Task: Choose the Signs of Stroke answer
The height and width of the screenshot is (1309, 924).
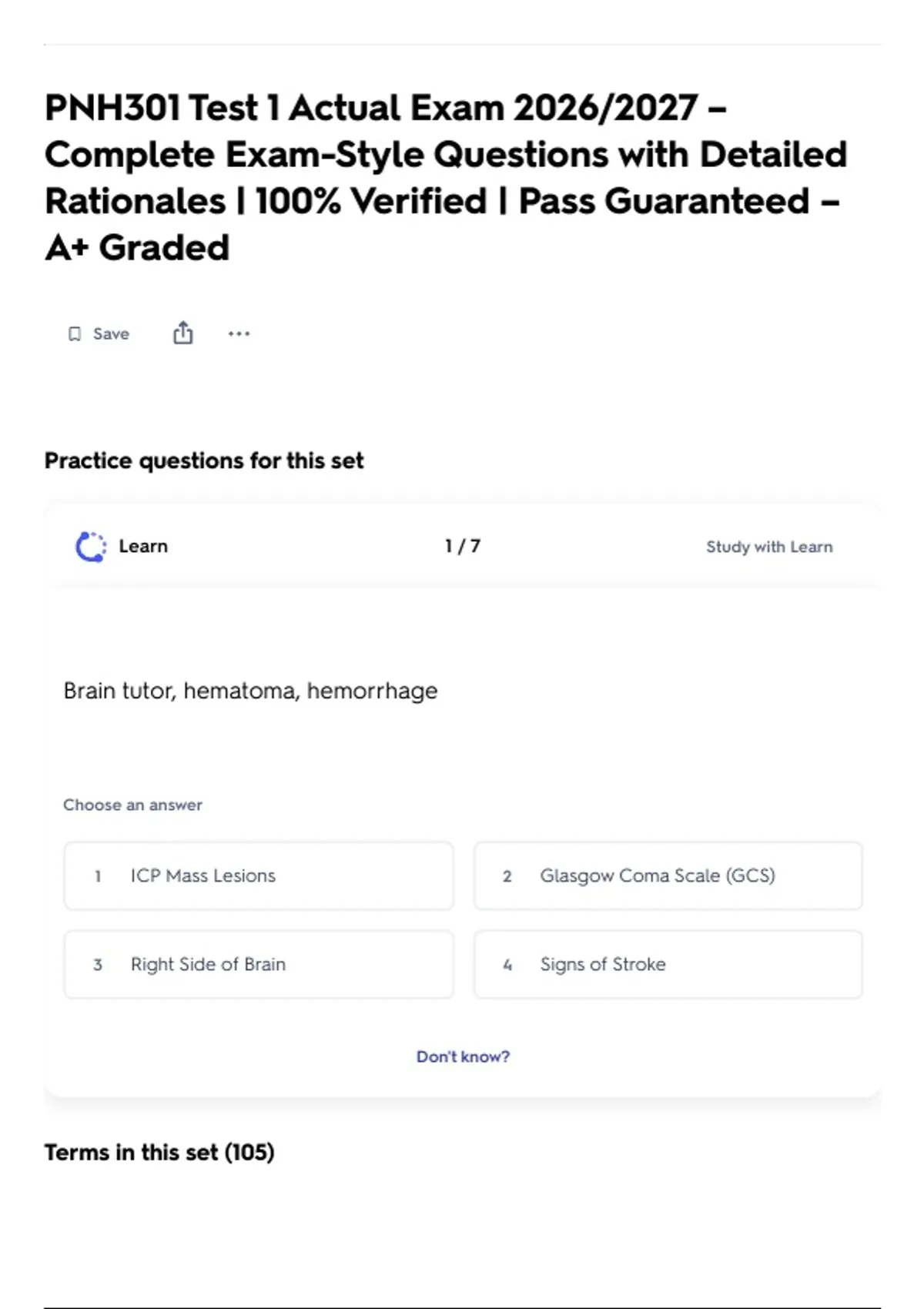Action: [668, 964]
